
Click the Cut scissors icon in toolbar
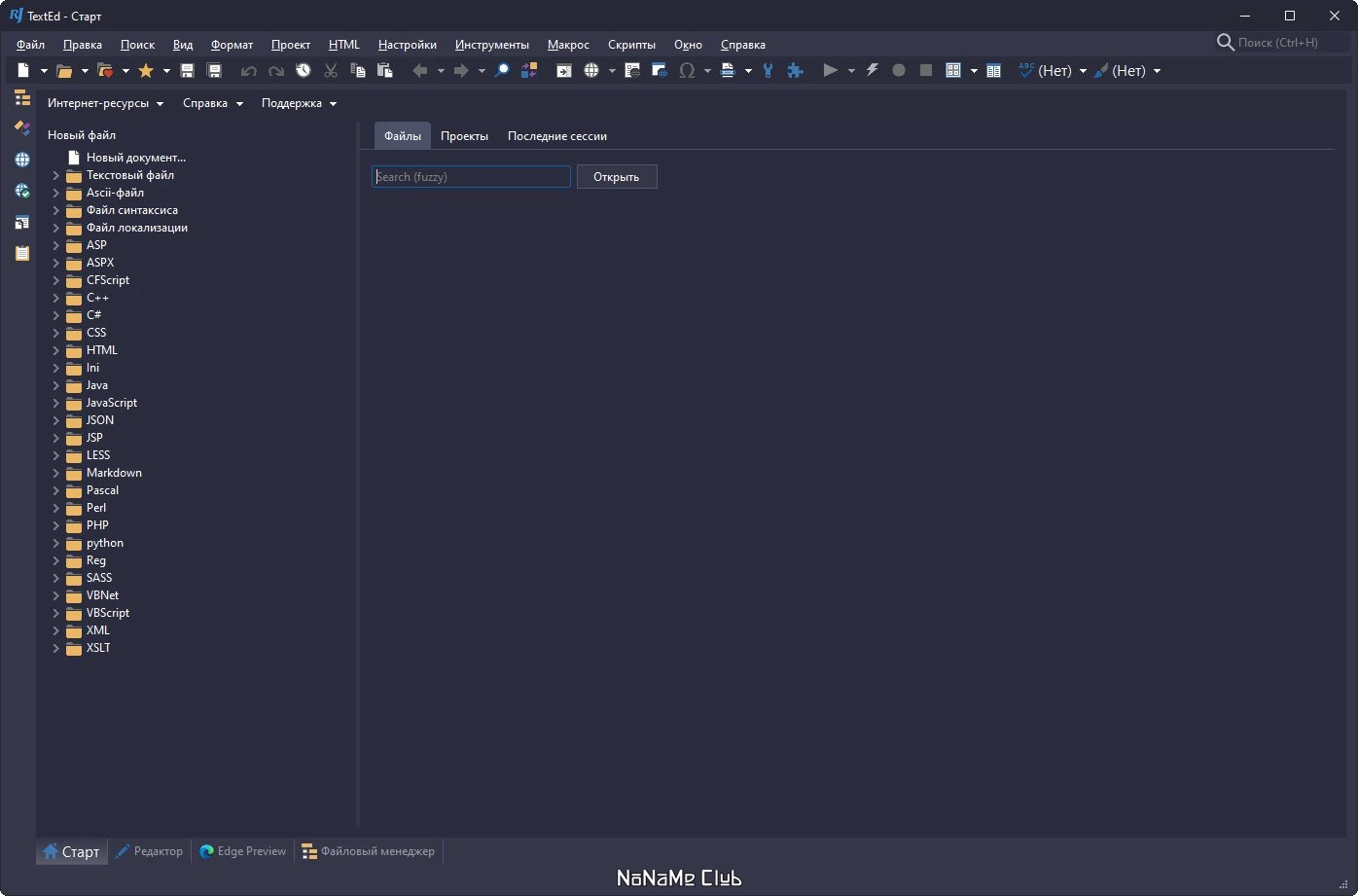pos(331,71)
